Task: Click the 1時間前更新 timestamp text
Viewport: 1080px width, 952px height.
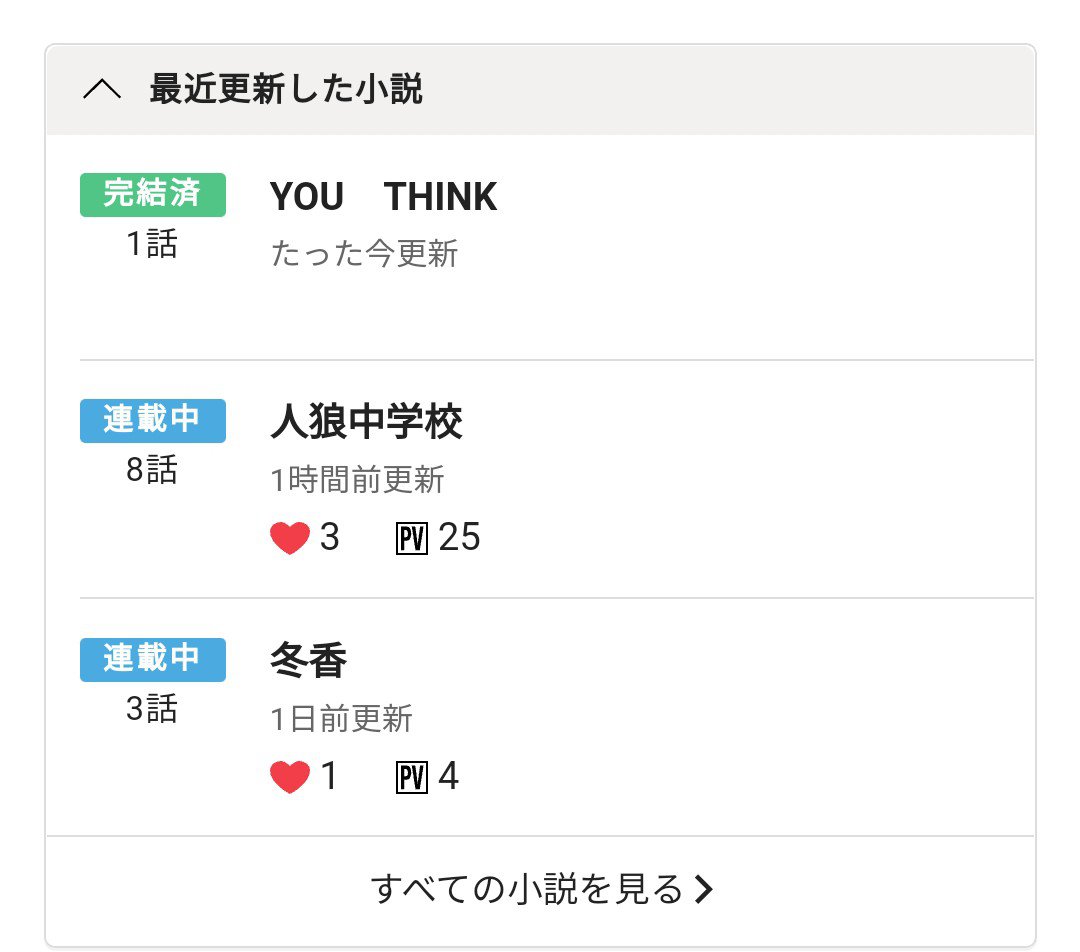Action: click(357, 480)
